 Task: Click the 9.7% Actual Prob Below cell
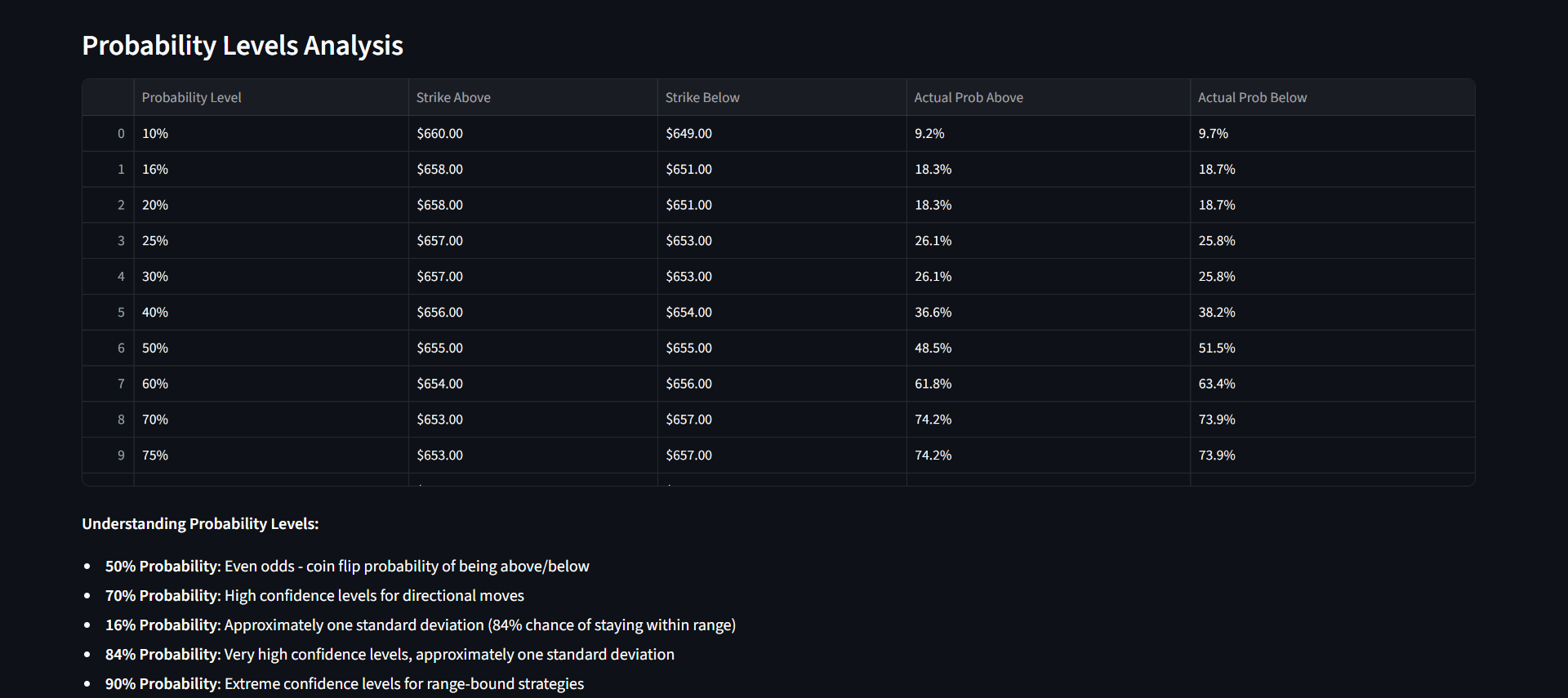pos(1214,134)
